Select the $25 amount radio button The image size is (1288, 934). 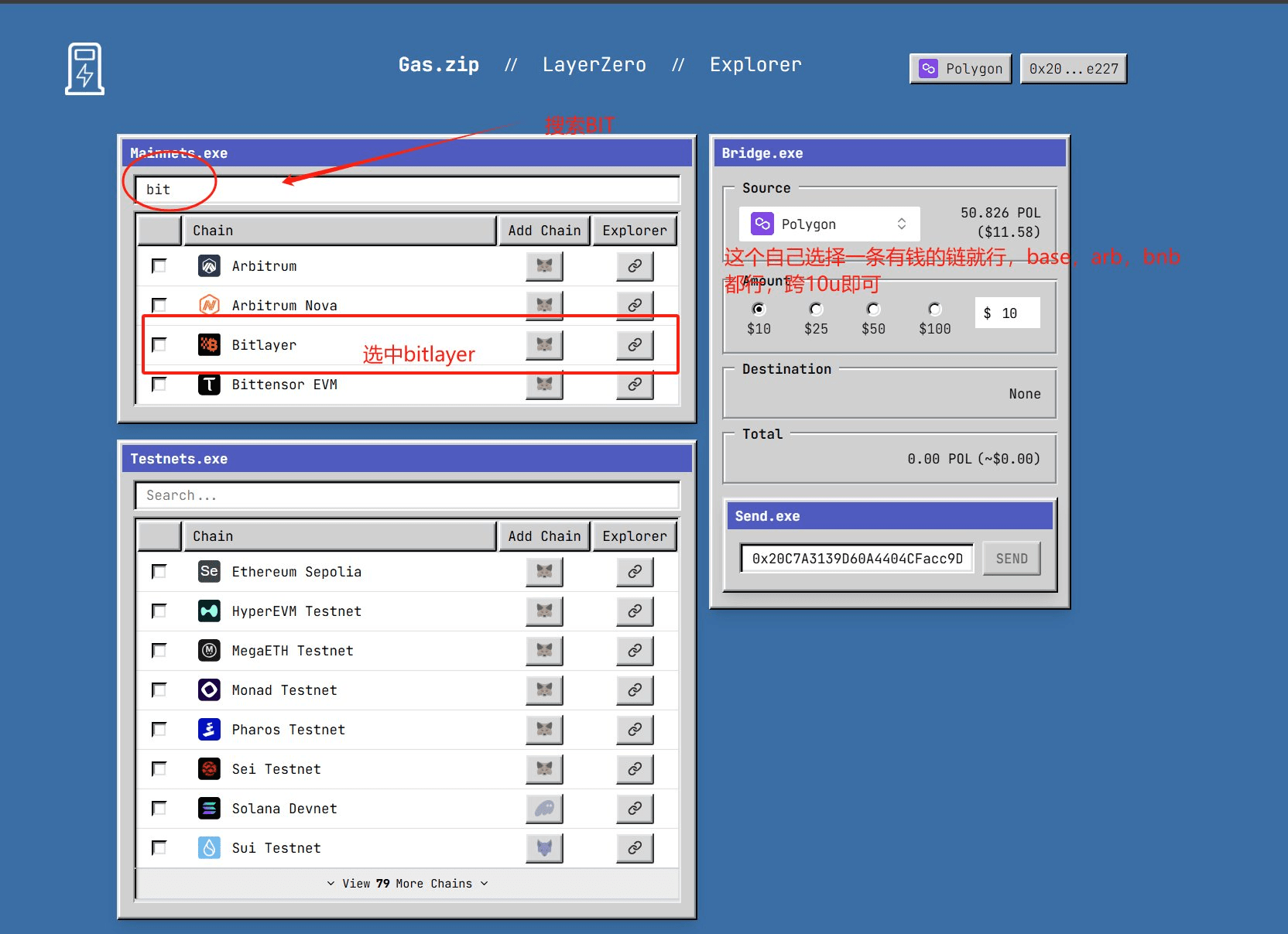click(816, 310)
